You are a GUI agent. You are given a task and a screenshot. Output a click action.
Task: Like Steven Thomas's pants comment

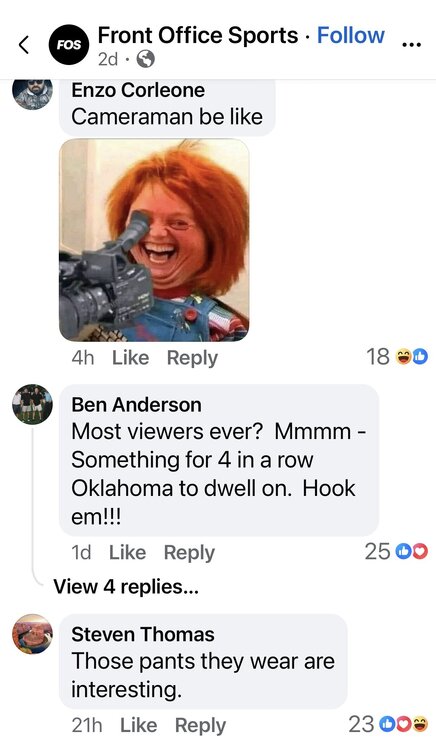(139, 725)
